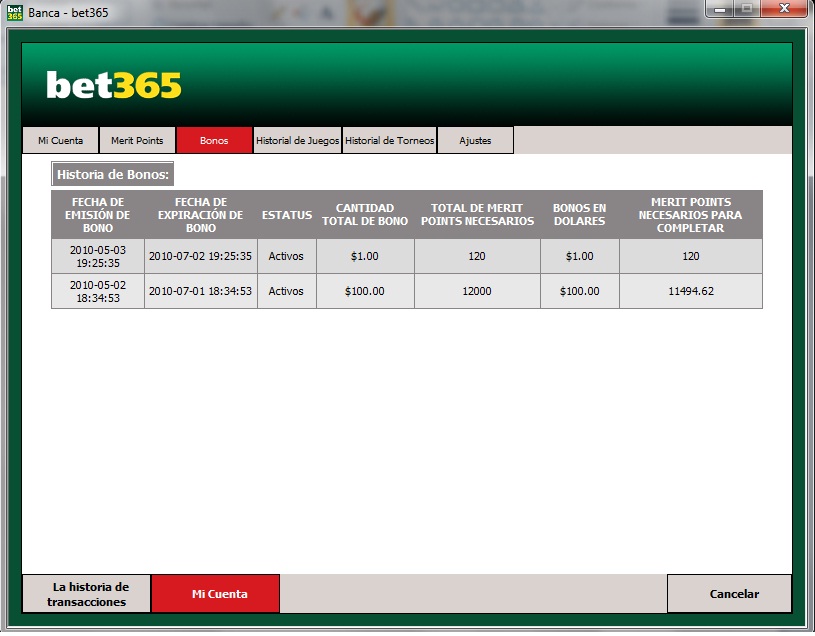Viewport: 815px width, 636px height.
Task: Click the 120 total merit points cell
Action: click(x=477, y=256)
